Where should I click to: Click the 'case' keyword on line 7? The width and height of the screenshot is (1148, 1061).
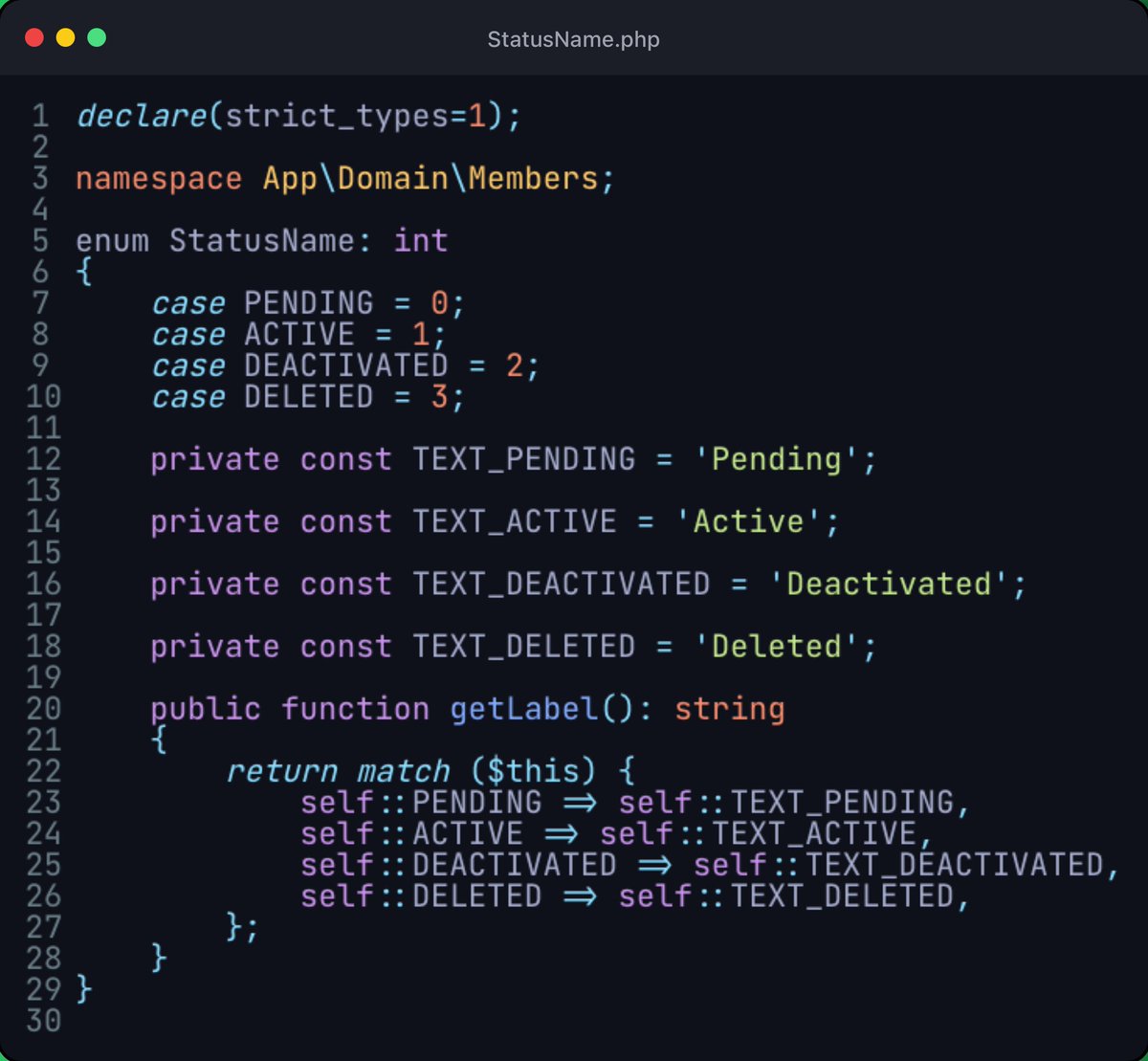(x=188, y=304)
